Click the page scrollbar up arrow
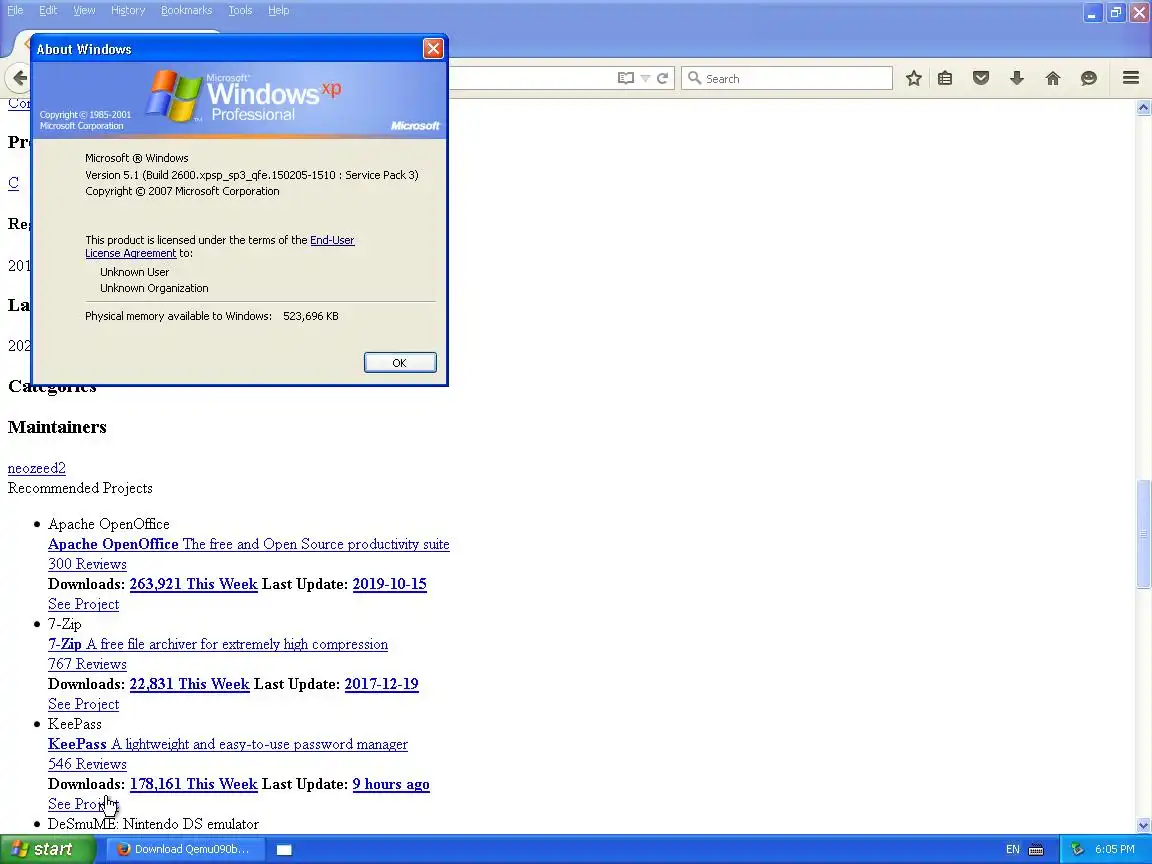 [1143, 107]
